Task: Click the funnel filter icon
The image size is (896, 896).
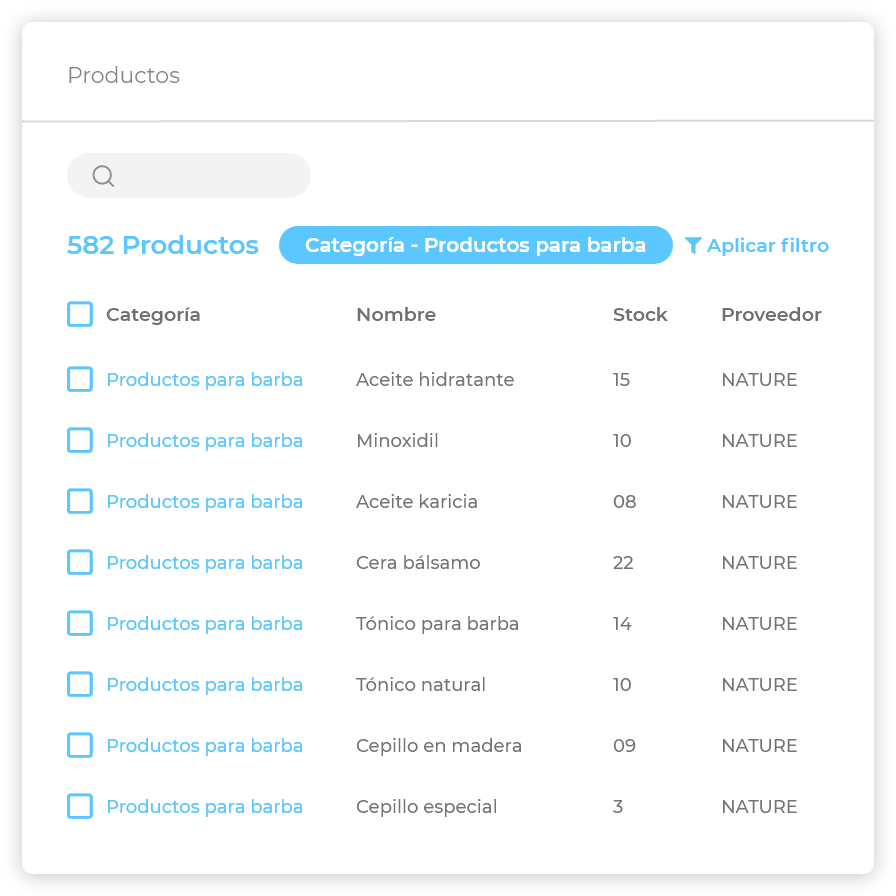Action: [x=693, y=245]
